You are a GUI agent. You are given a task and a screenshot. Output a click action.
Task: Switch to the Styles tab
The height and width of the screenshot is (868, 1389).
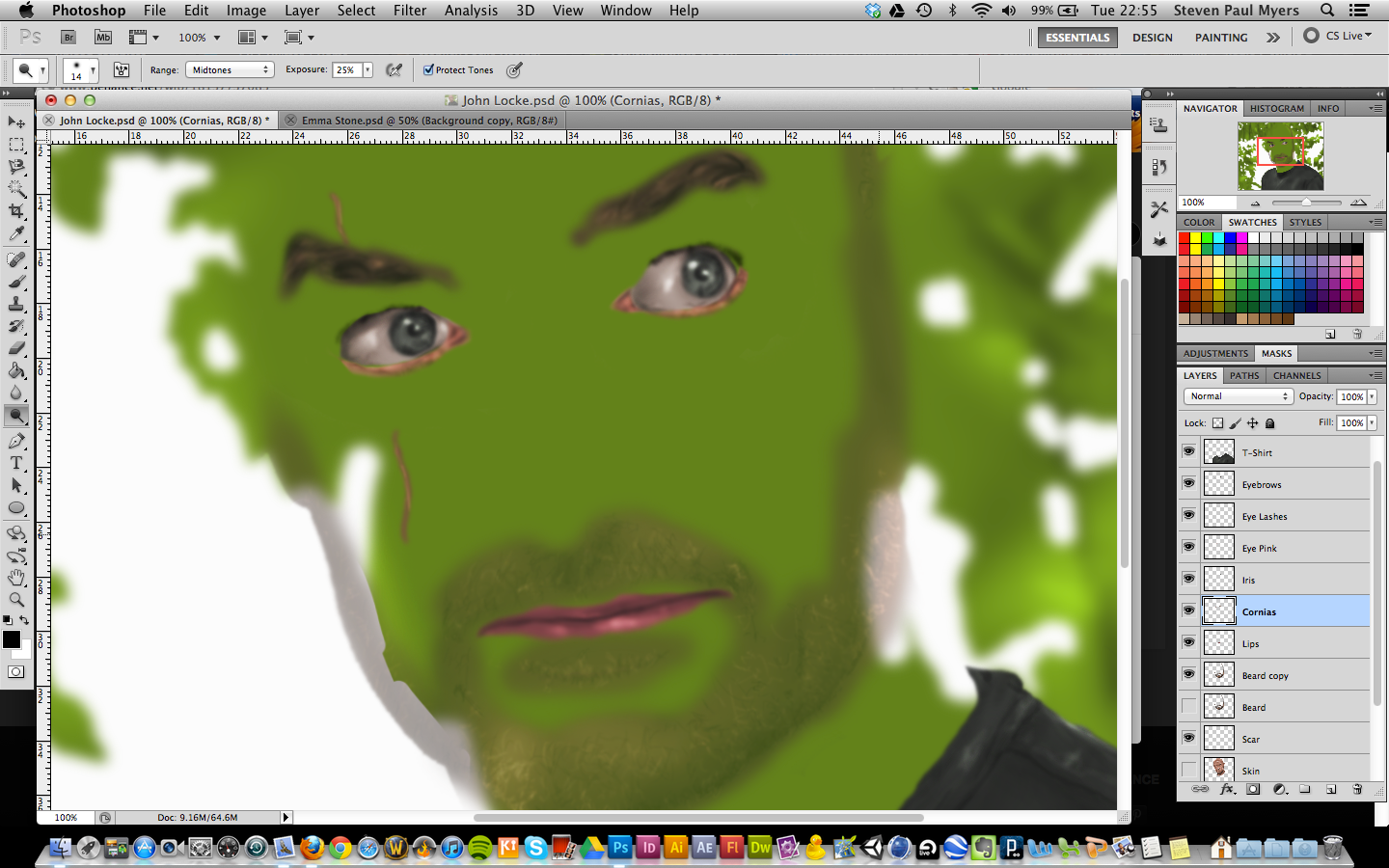pos(1305,222)
